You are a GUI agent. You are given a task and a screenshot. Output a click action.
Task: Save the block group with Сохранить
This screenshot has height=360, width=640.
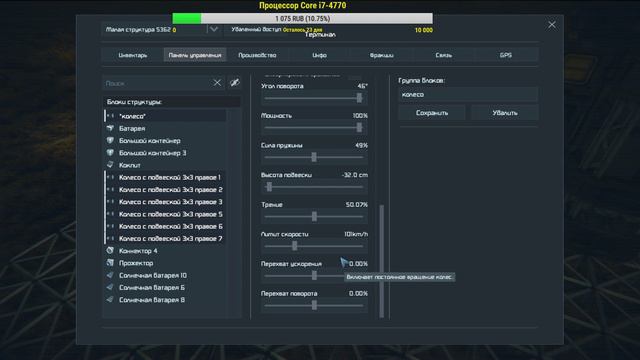pos(432,113)
